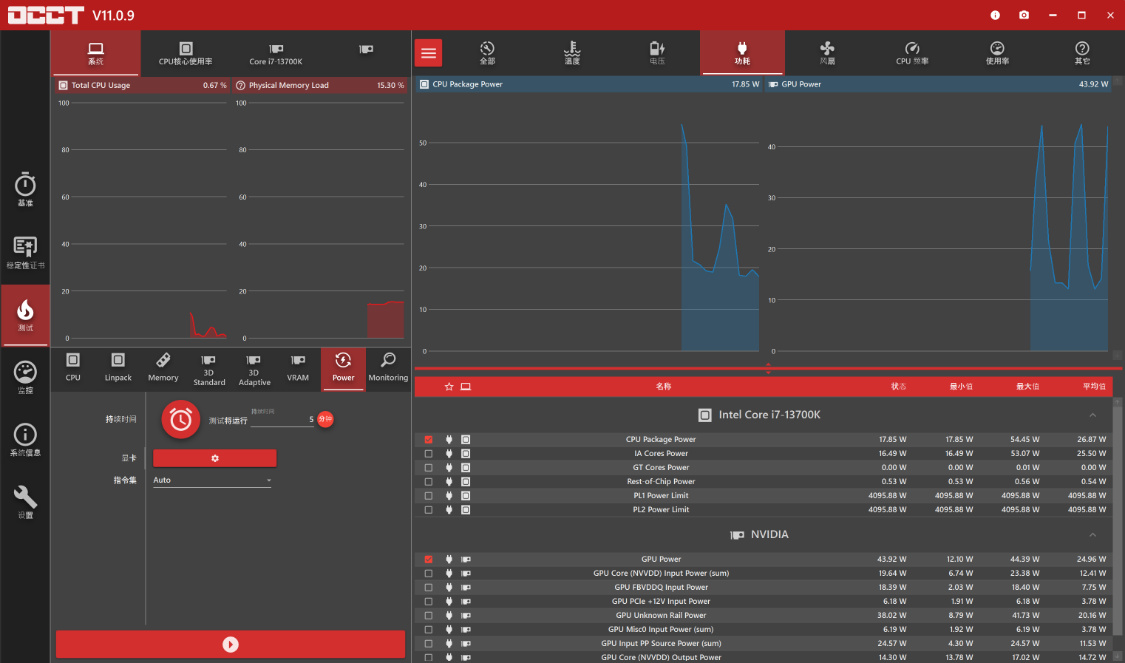Select the Memory test type
1125x663 pixels.
tap(163, 368)
